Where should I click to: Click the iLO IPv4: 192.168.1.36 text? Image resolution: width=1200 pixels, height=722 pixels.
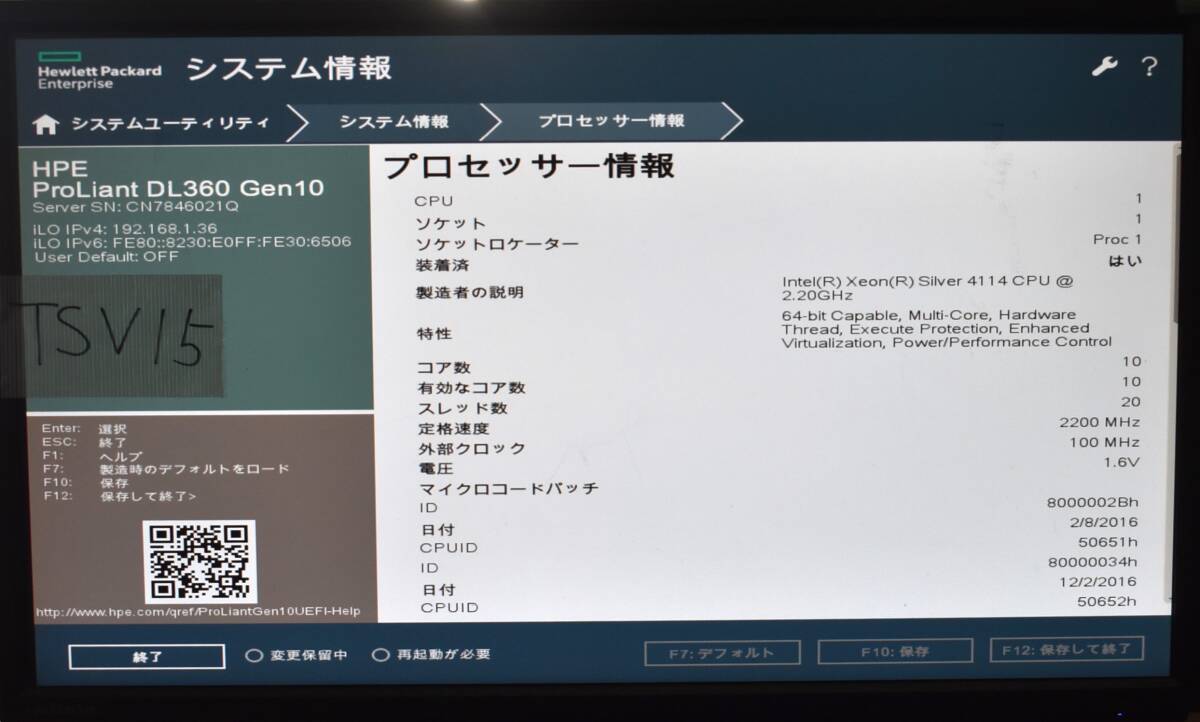pyautogui.click(x=125, y=228)
